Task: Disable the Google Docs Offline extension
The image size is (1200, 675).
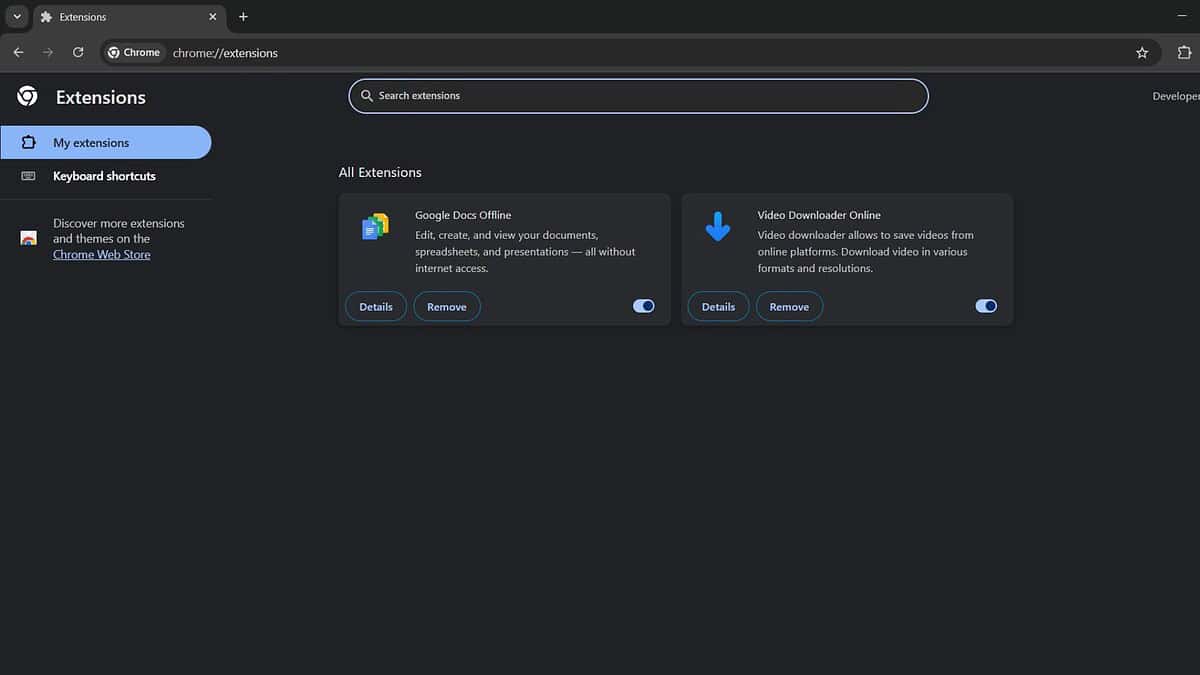Action: 644,306
